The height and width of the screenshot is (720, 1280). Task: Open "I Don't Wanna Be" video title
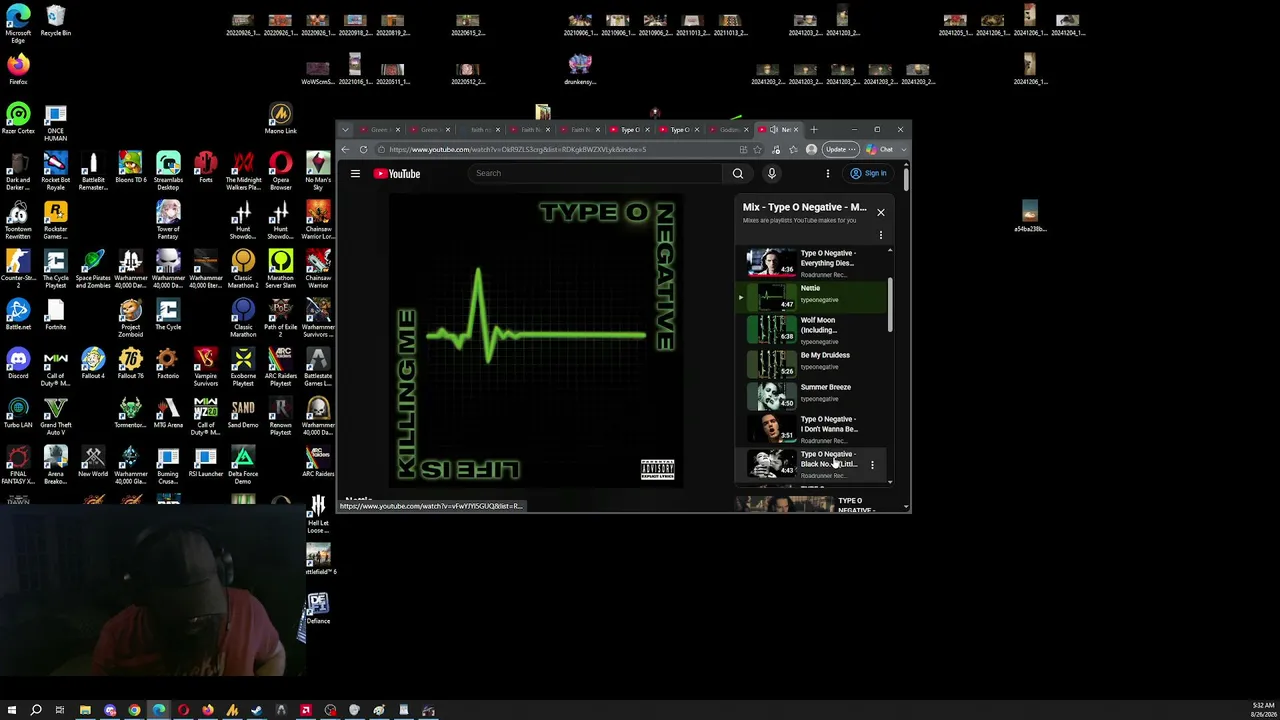(x=829, y=424)
